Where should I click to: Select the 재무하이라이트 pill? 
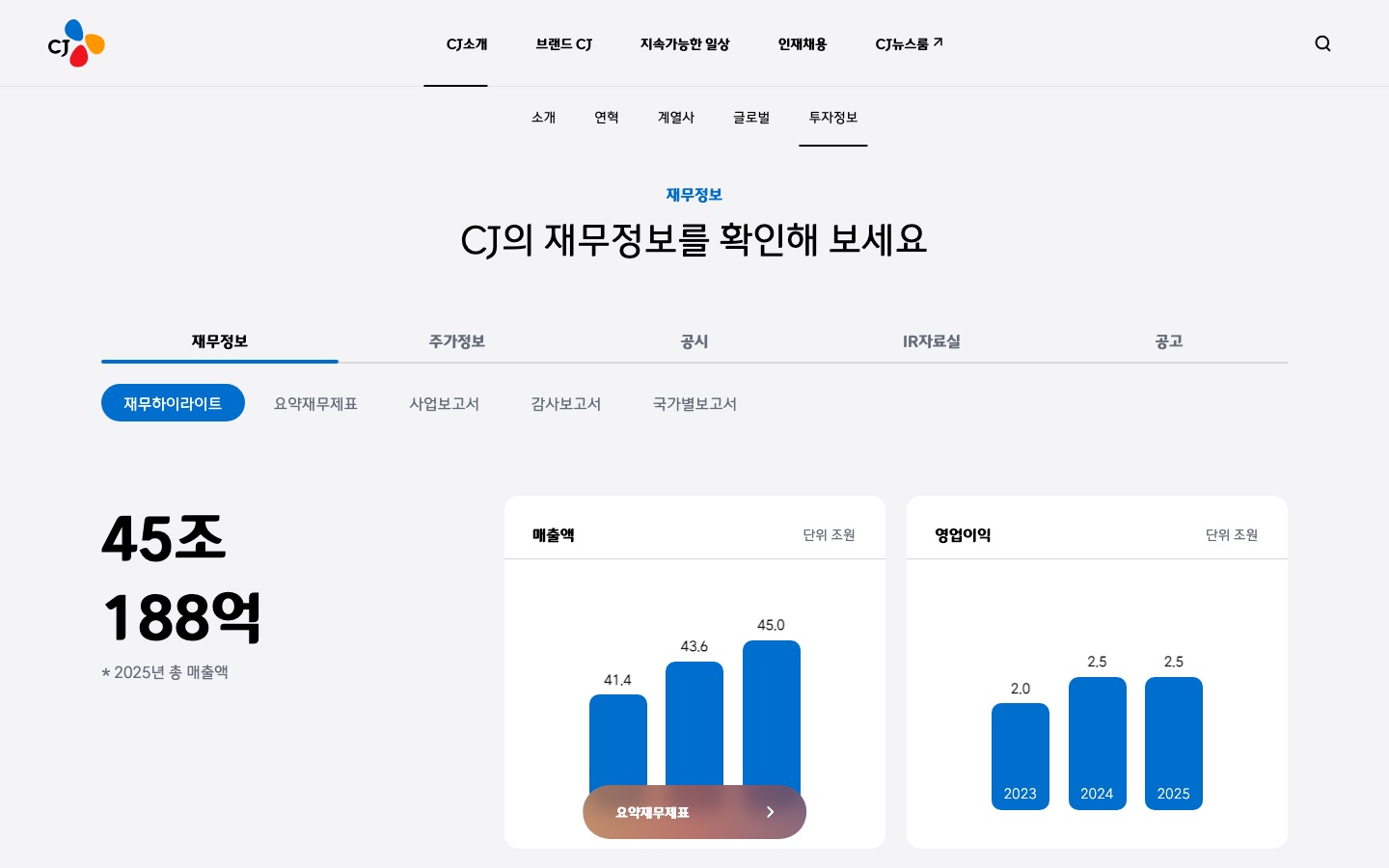[173, 403]
